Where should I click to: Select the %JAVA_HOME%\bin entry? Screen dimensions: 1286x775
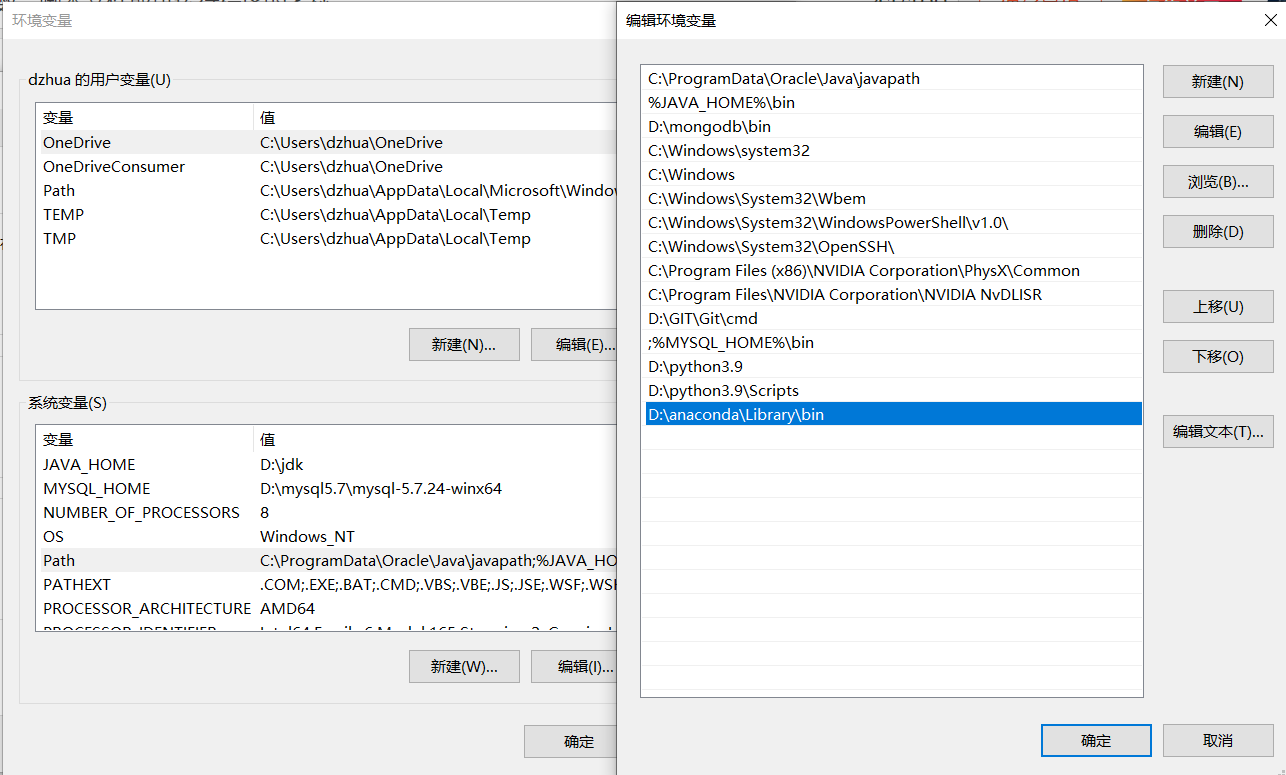click(893, 102)
